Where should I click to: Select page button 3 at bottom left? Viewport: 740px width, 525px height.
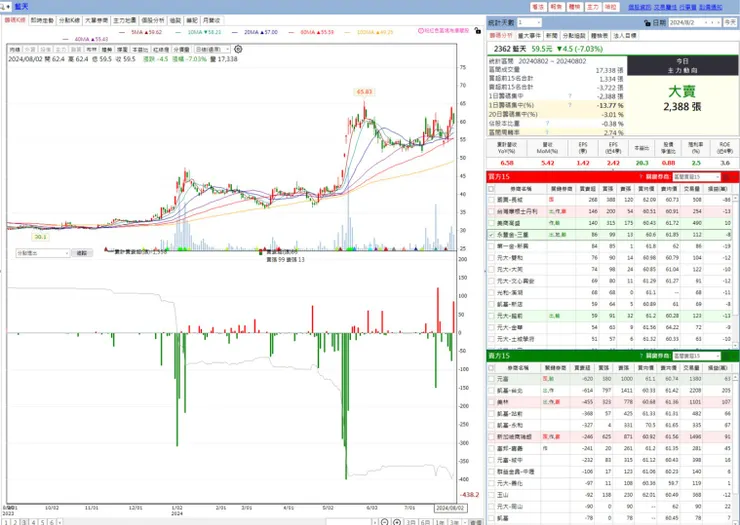25,522
